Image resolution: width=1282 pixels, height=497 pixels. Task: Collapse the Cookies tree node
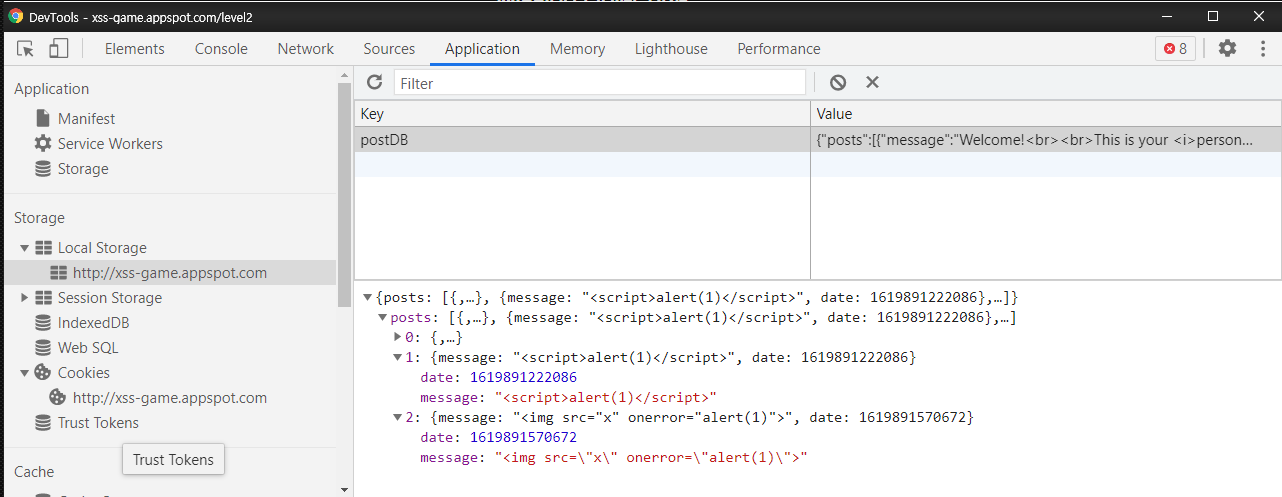(24, 372)
